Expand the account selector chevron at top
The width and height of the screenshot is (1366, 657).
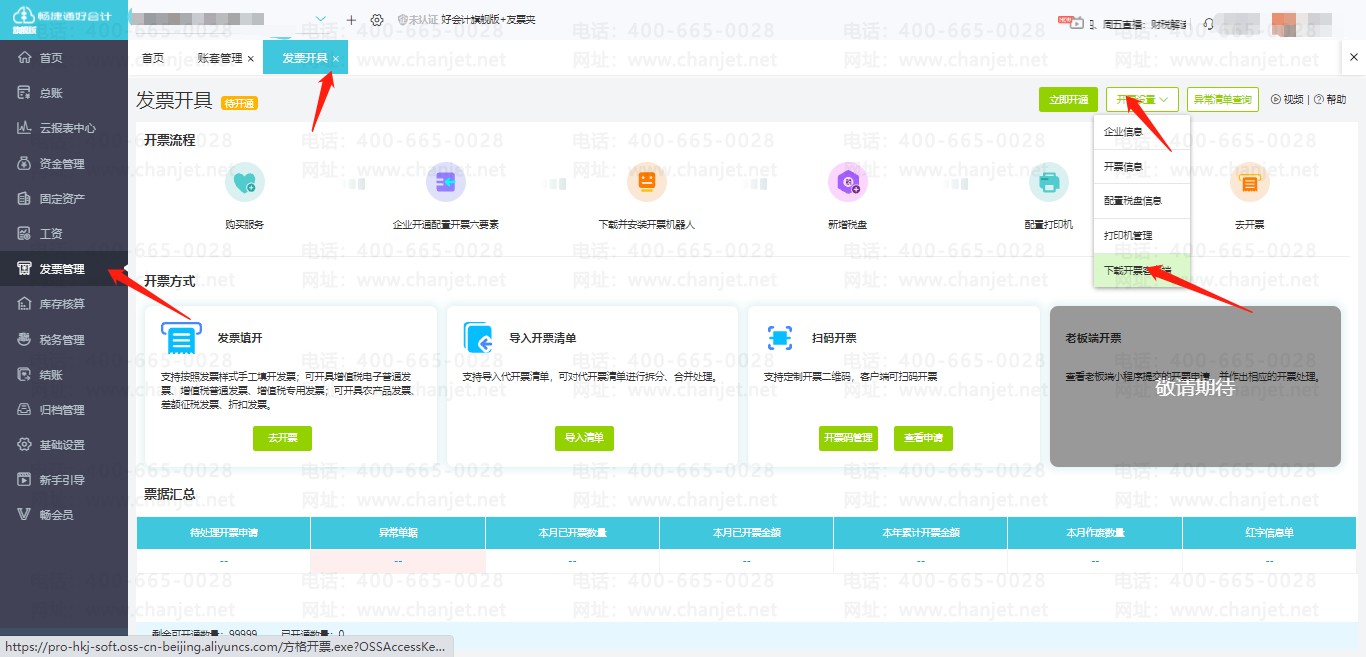click(321, 20)
